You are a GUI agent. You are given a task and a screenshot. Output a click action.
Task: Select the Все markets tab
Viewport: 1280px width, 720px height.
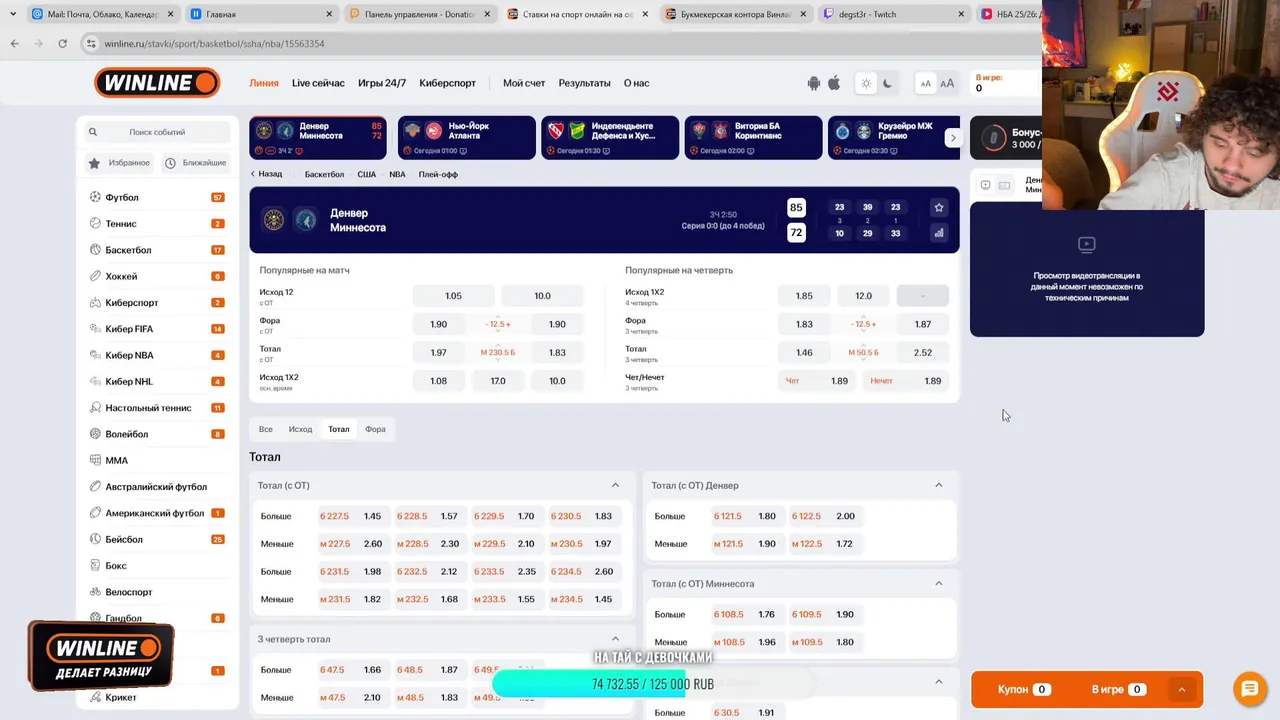click(266, 429)
